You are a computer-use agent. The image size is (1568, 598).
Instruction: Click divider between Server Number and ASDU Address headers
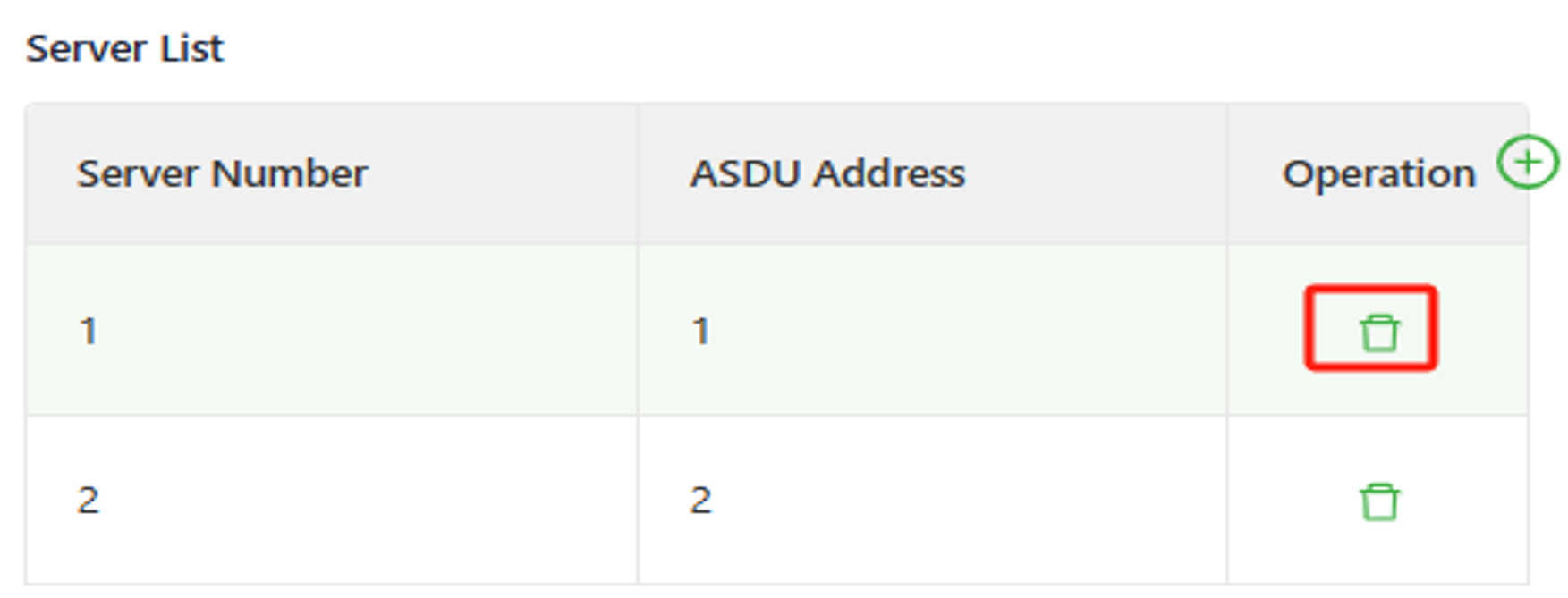[x=638, y=173]
